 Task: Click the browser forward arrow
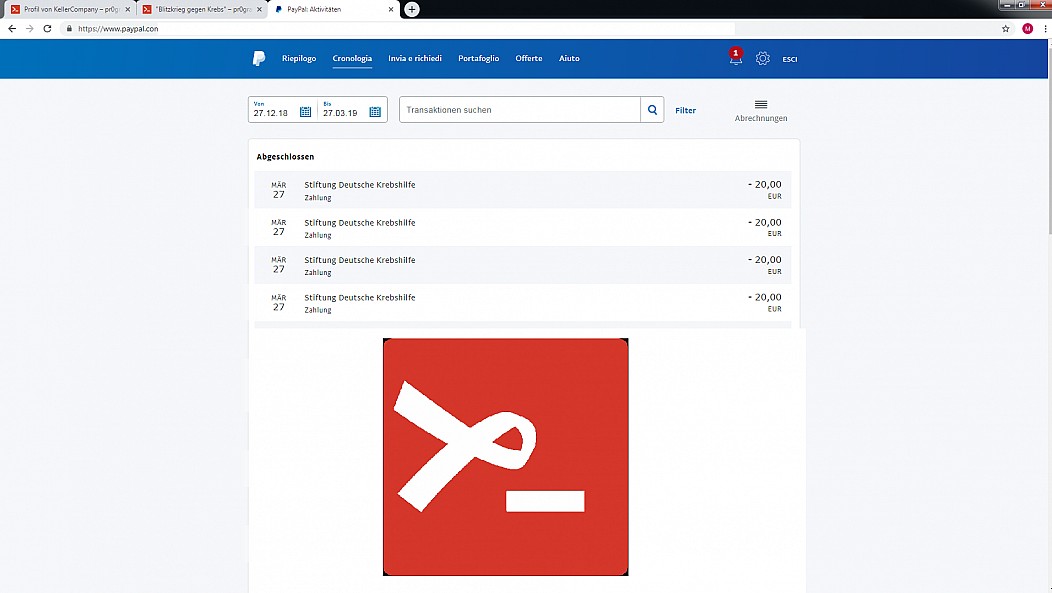point(30,29)
